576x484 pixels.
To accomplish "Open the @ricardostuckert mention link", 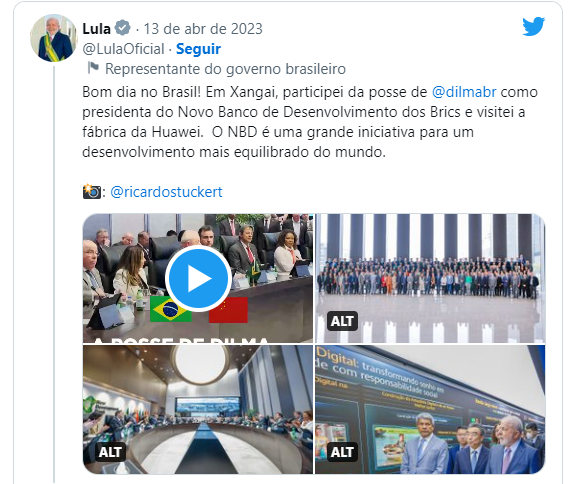I will (166, 192).
